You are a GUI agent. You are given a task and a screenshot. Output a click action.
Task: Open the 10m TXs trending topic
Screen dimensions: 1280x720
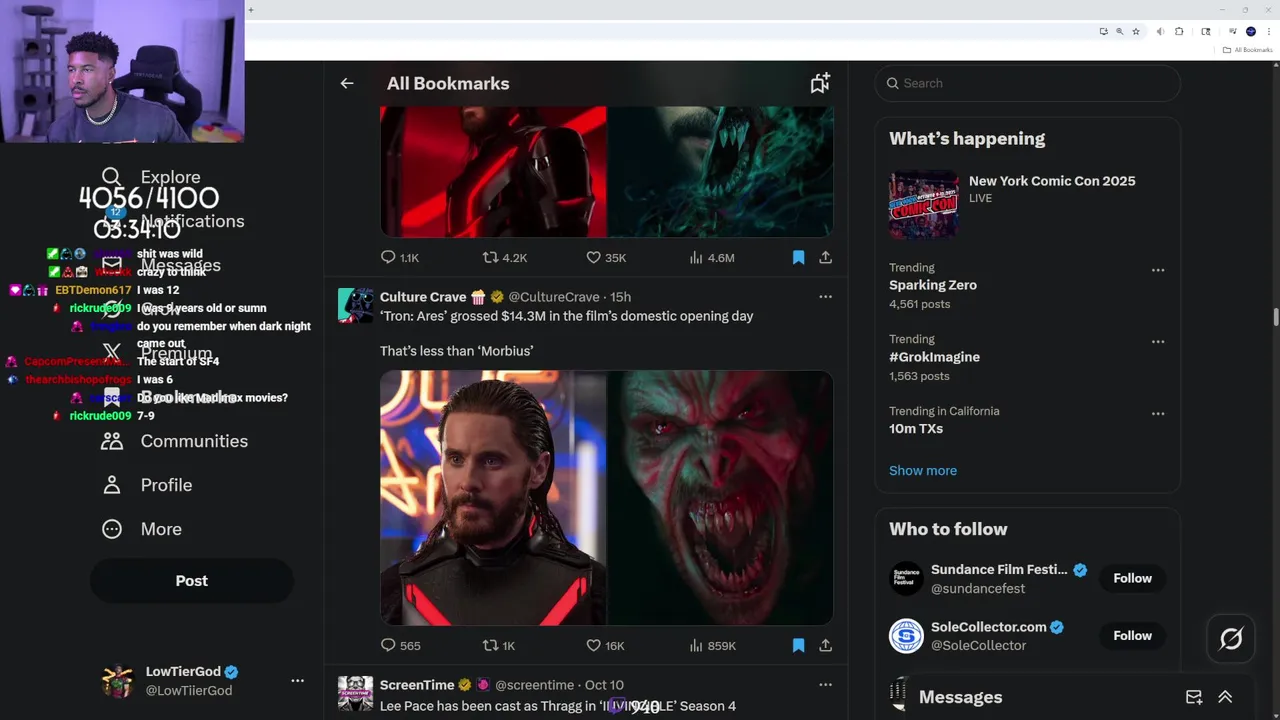pos(916,429)
